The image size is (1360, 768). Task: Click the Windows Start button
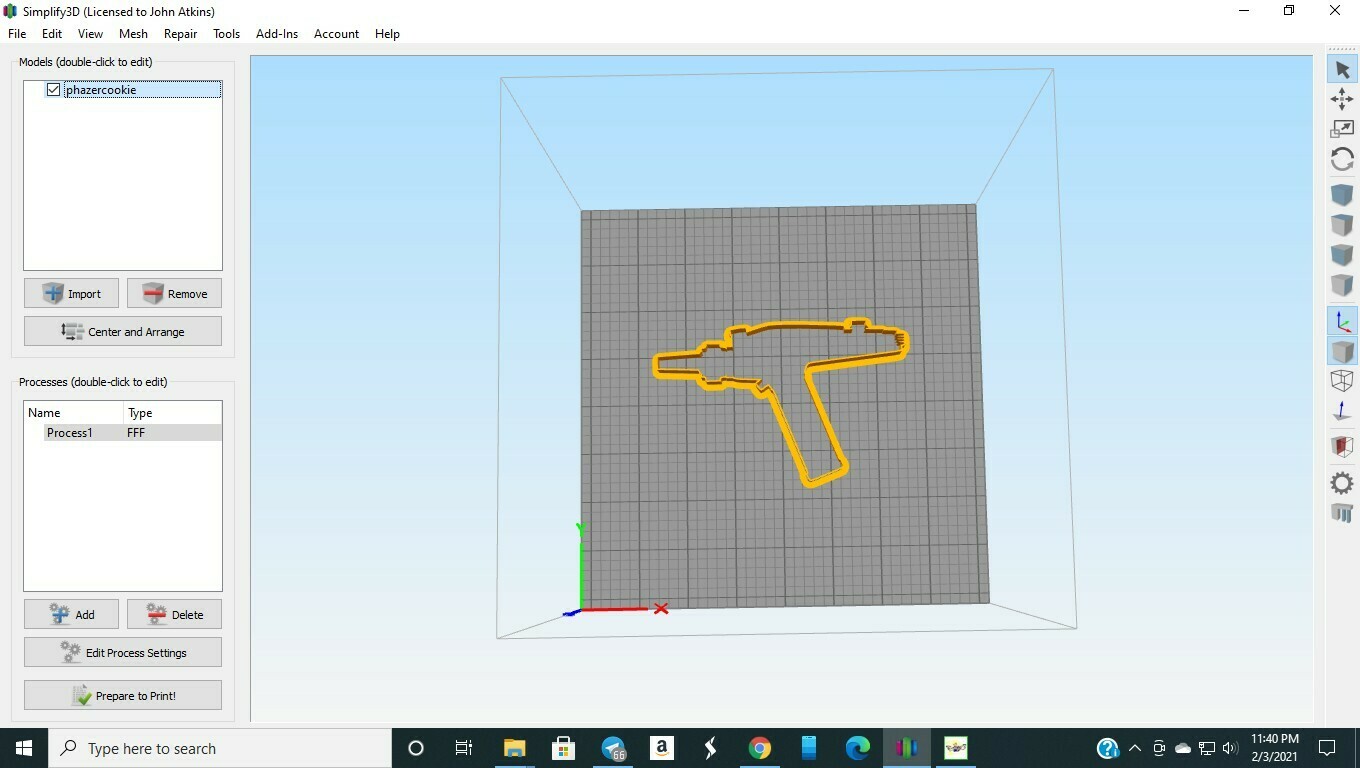pos(24,748)
